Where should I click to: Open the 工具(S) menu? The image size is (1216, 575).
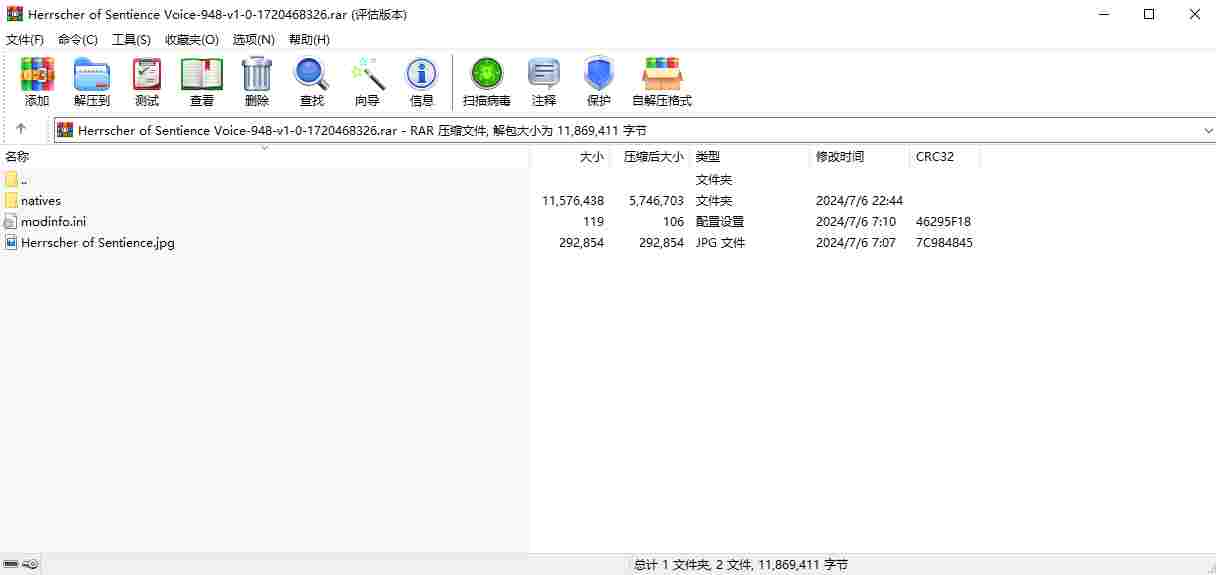pos(131,39)
